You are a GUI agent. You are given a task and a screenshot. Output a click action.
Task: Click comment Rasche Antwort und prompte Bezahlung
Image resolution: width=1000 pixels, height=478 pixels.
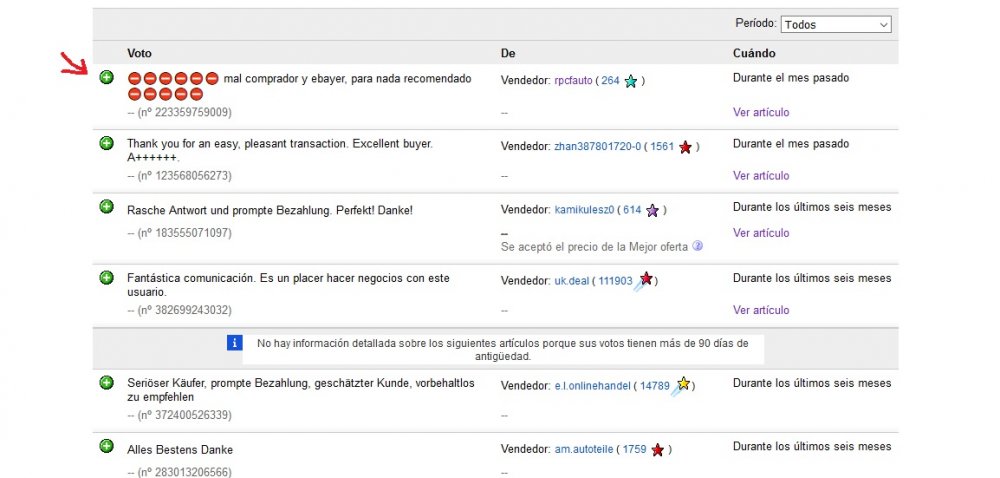tap(270, 210)
